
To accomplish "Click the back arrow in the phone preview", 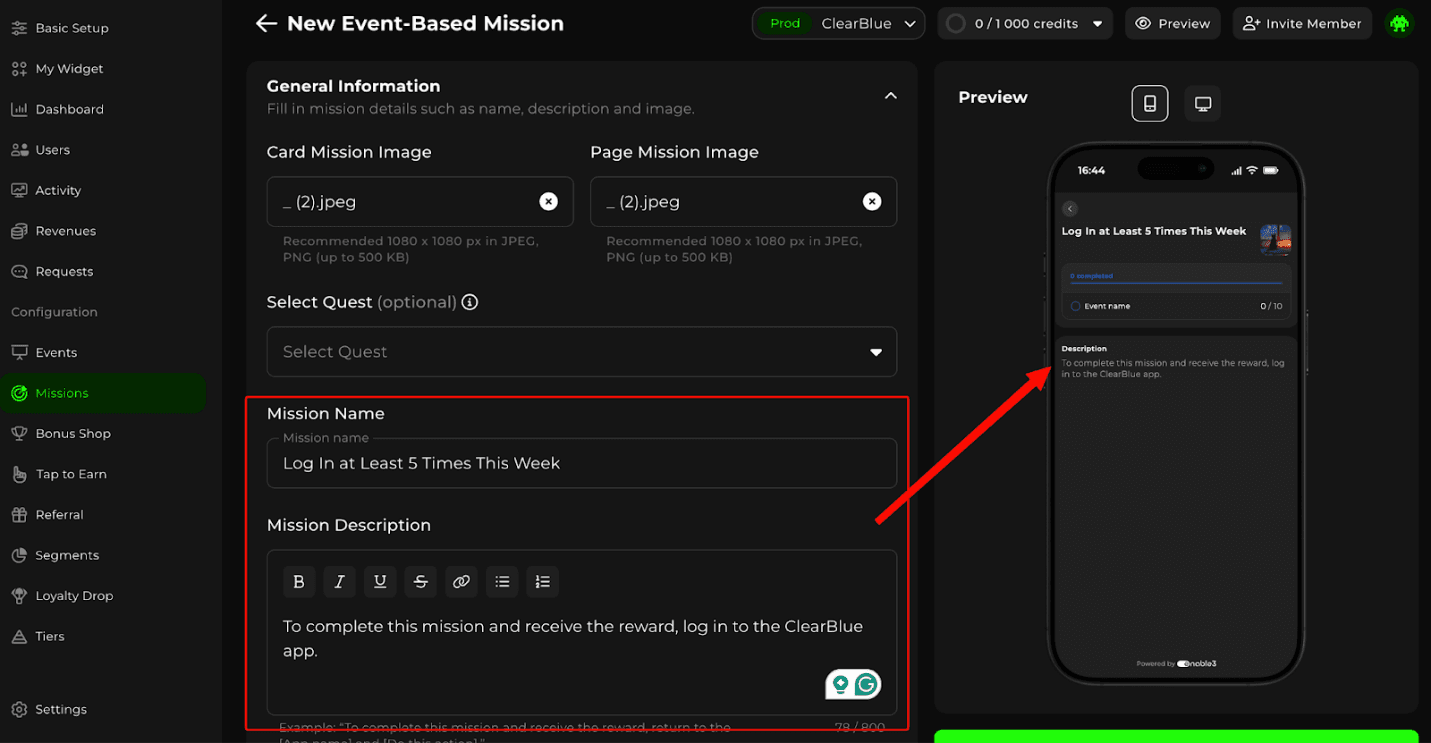I will point(1069,209).
